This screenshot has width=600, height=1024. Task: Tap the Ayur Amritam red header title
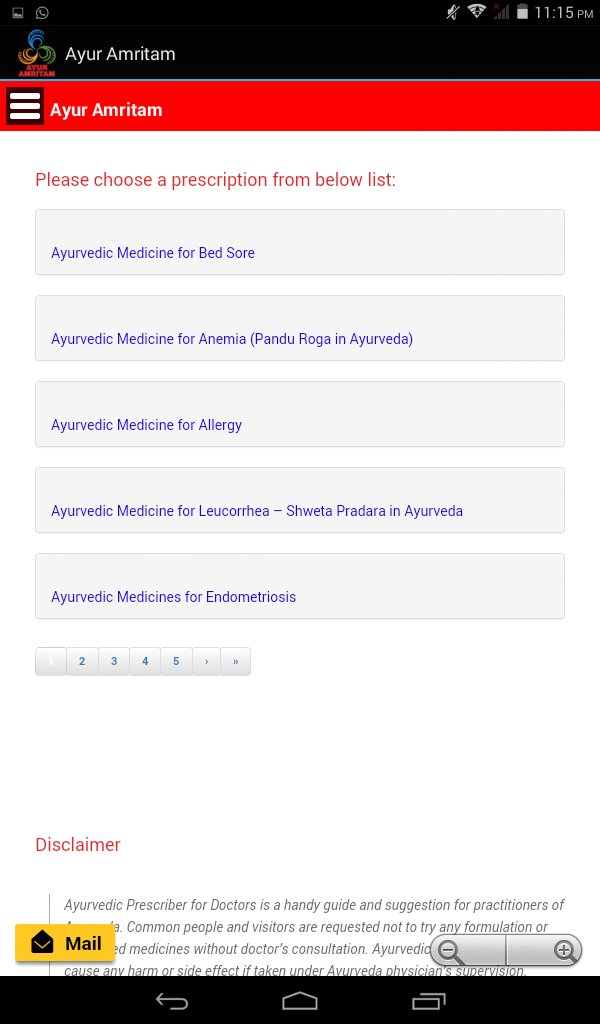[x=106, y=109]
